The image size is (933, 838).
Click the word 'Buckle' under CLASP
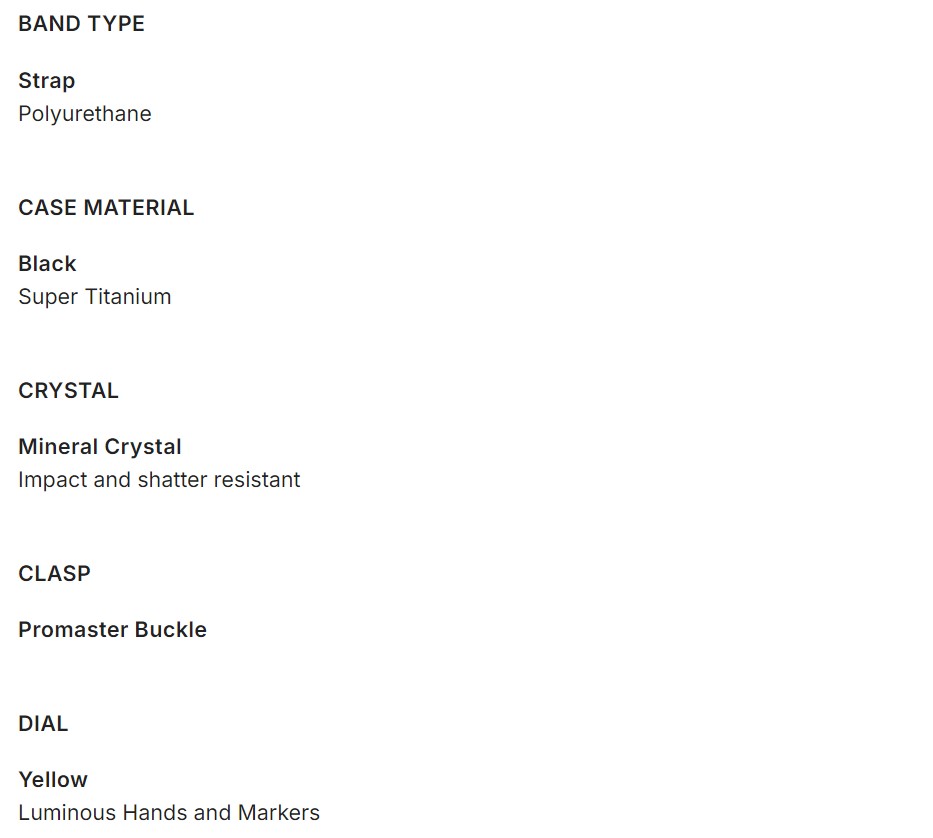[x=171, y=630]
